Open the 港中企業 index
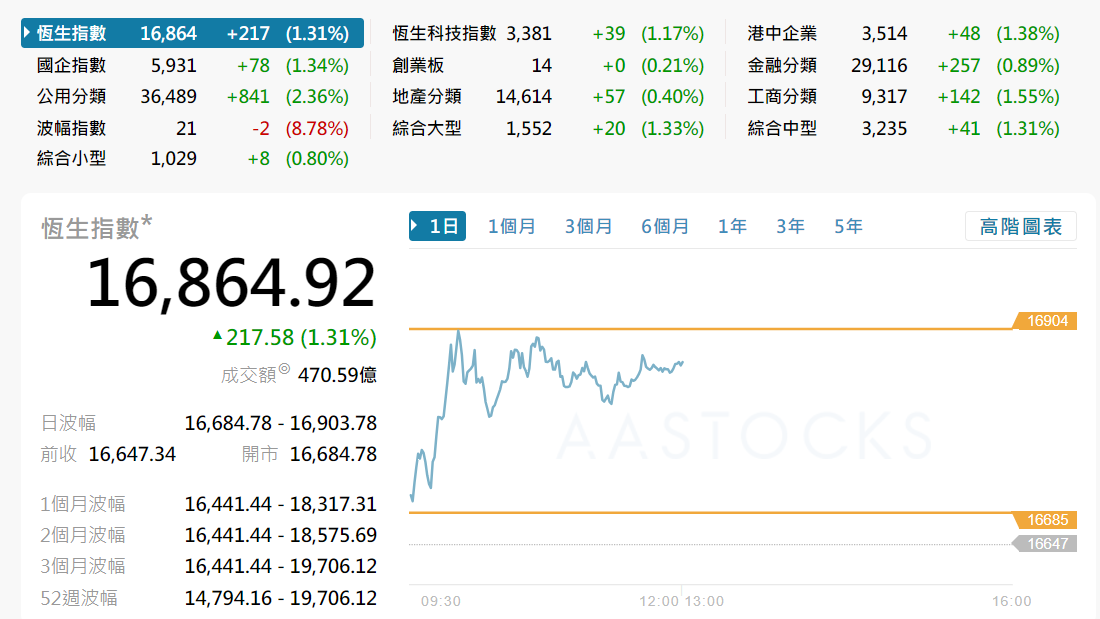This screenshot has width=1100, height=619. click(x=782, y=33)
